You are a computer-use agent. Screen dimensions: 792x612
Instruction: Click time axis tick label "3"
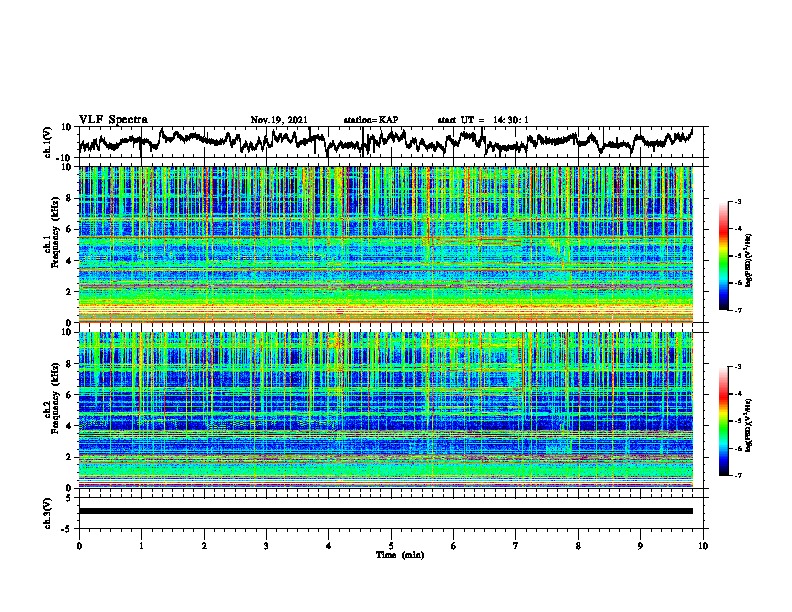pyautogui.click(x=266, y=546)
